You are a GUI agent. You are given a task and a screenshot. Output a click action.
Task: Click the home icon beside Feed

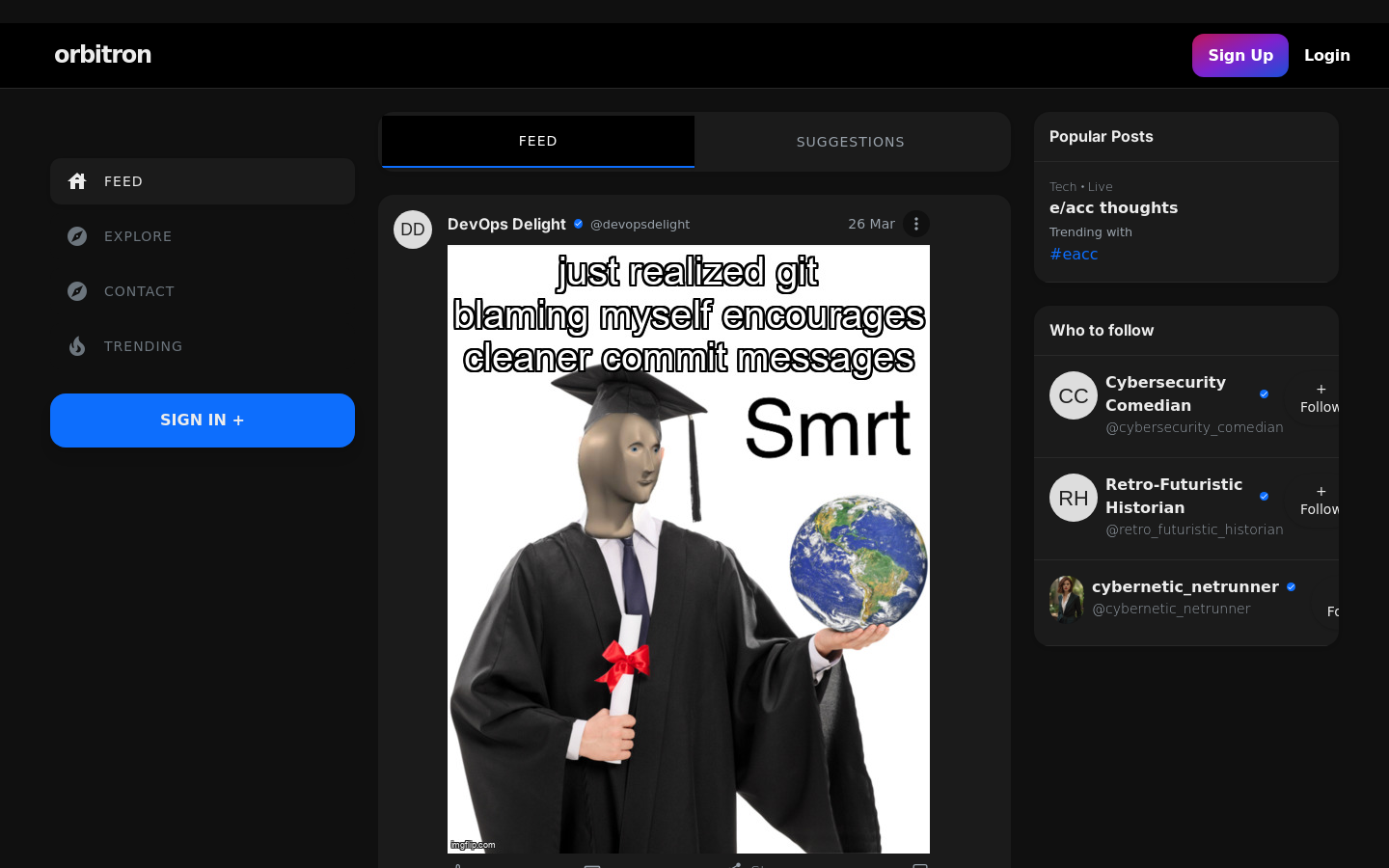(x=77, y=181)
